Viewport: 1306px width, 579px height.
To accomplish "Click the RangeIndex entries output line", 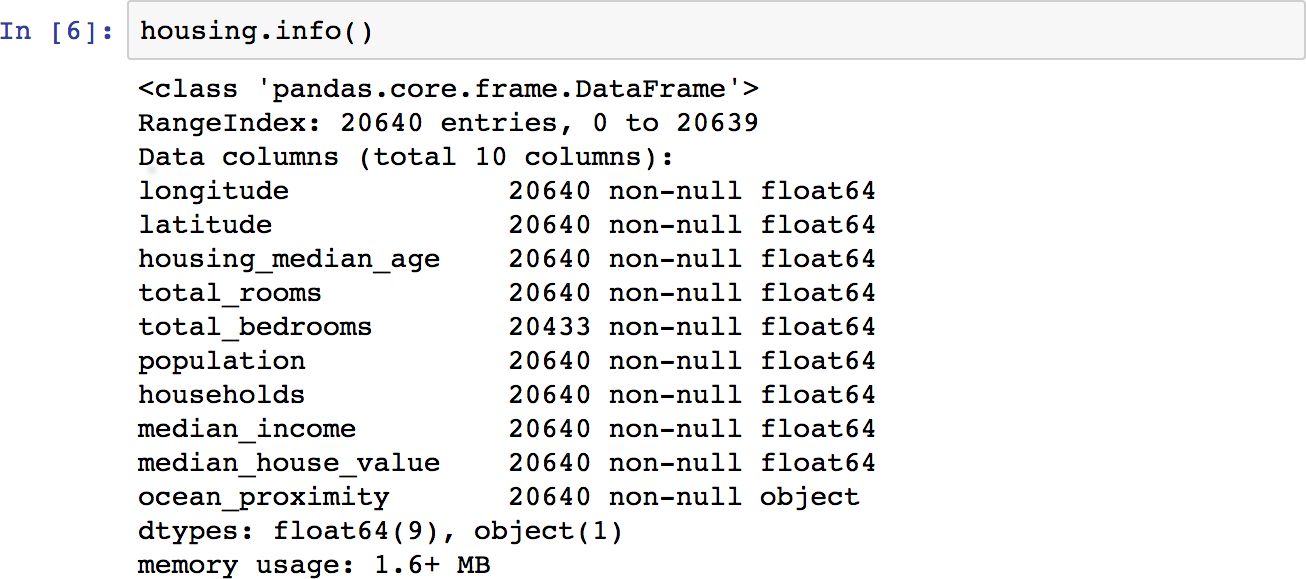I will click(448, 123).
